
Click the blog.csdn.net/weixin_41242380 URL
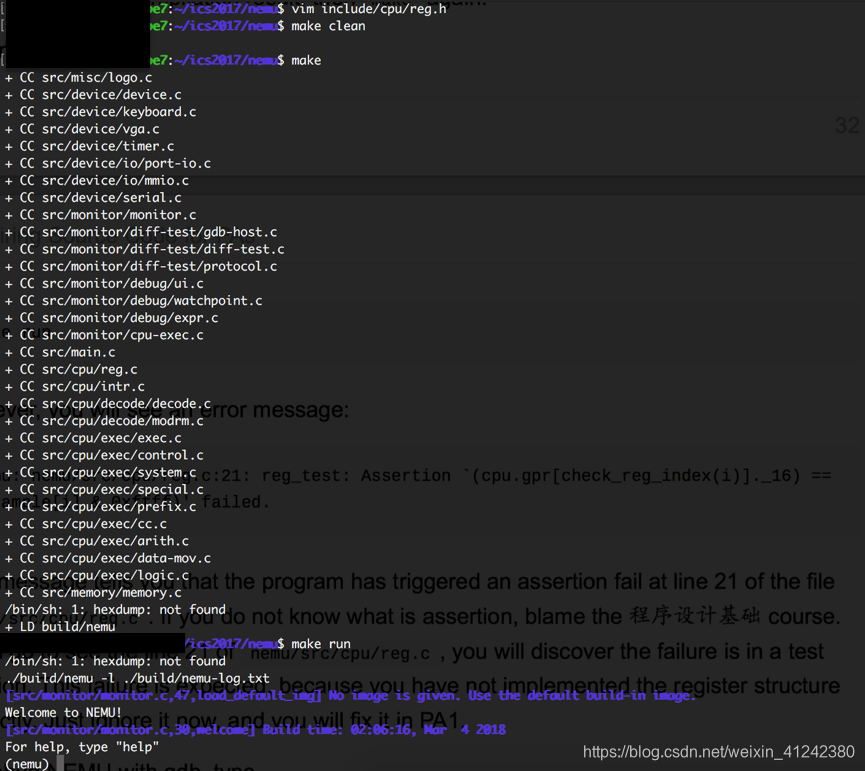click(719, 752)
